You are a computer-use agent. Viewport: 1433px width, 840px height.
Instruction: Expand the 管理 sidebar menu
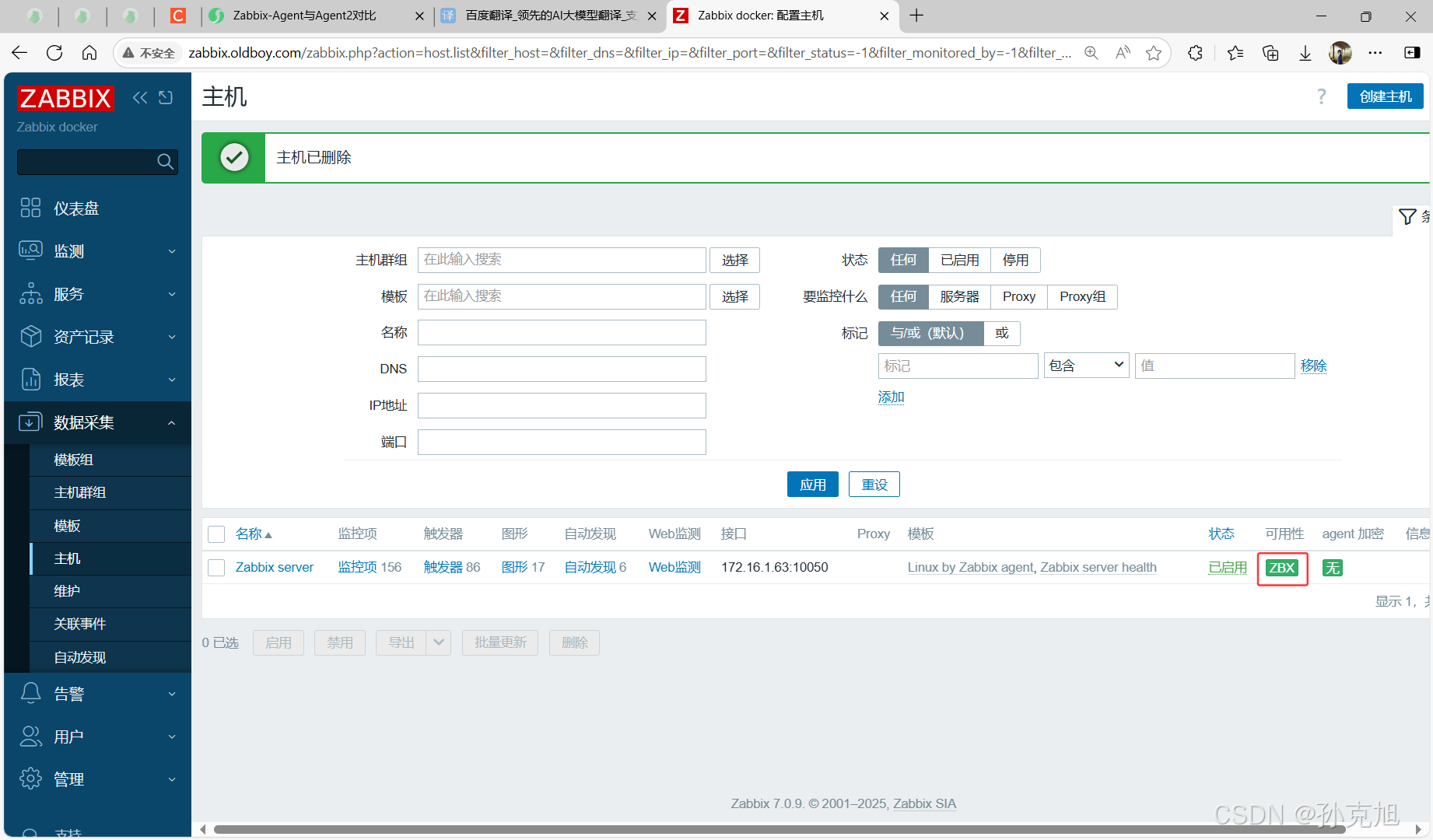coord(97,779)
